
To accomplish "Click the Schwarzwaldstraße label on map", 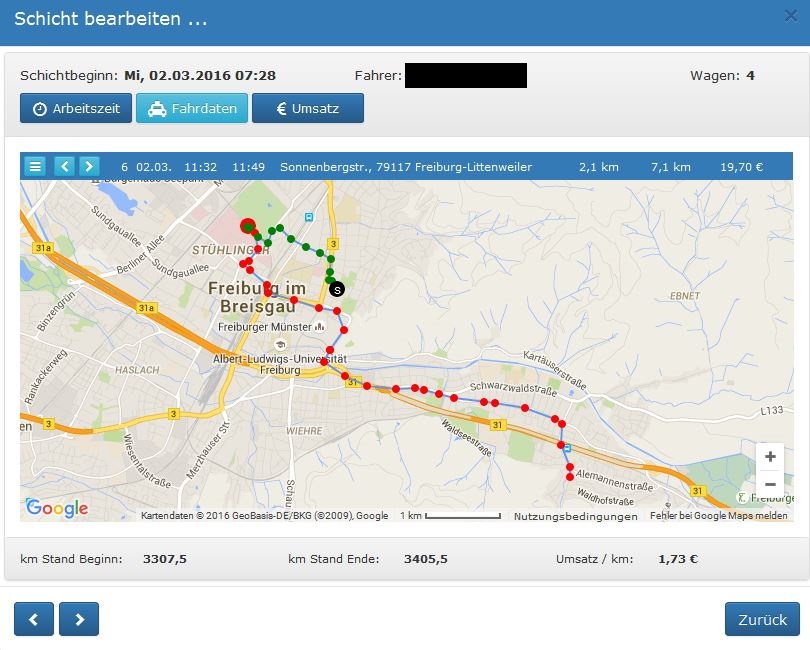I will click(513, 389).
